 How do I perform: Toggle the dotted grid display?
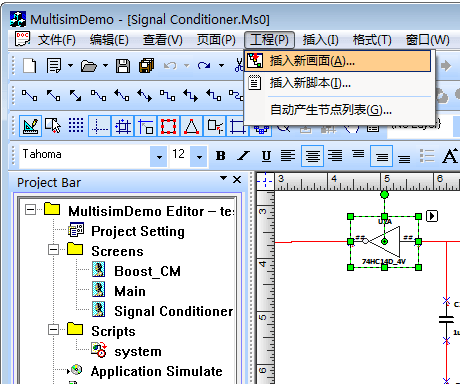[x=76, y=126]
